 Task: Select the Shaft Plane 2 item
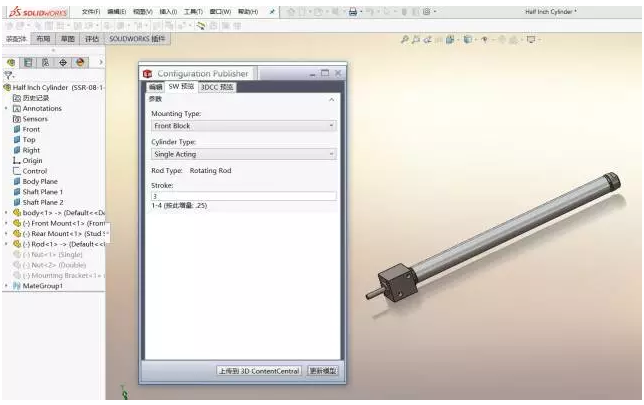[38, 202]
